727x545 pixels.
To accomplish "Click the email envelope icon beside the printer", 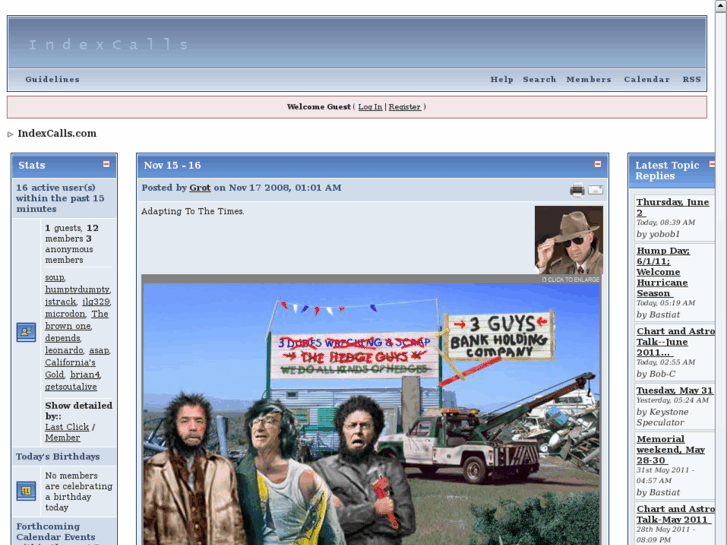I will pyautogui.click(x=595, y=190).
